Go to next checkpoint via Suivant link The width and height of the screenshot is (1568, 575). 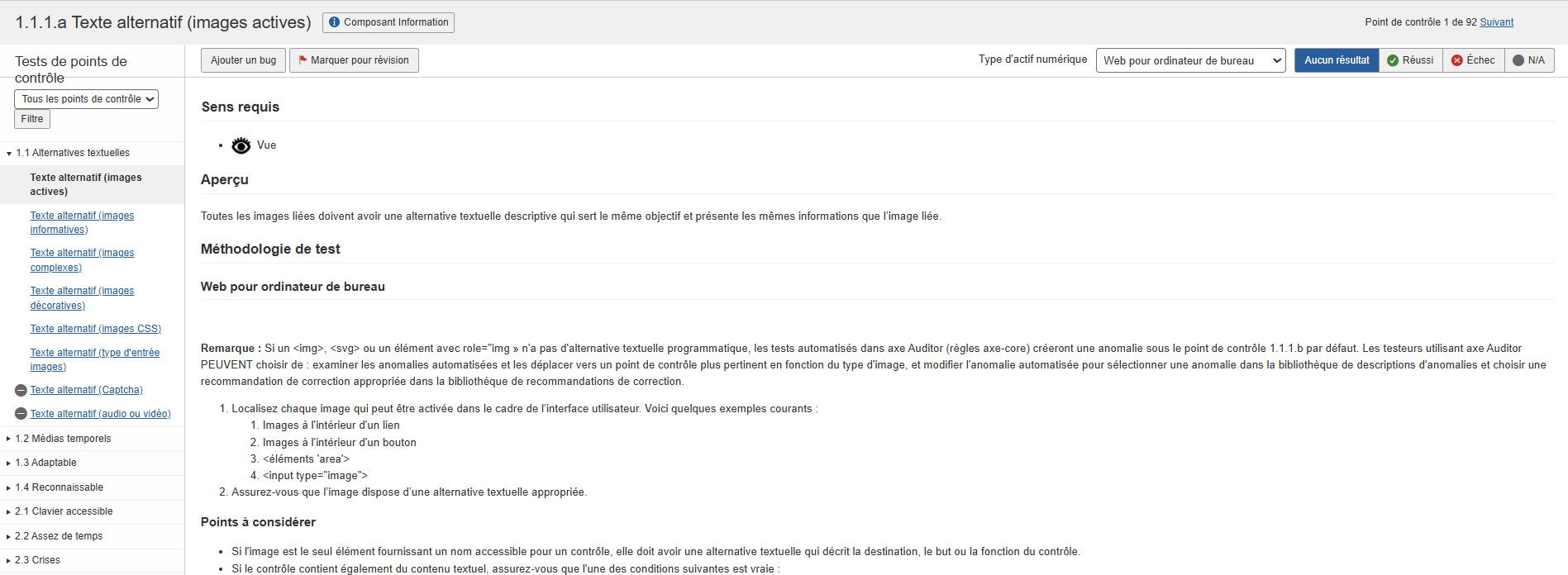[x=1496, y=22]
